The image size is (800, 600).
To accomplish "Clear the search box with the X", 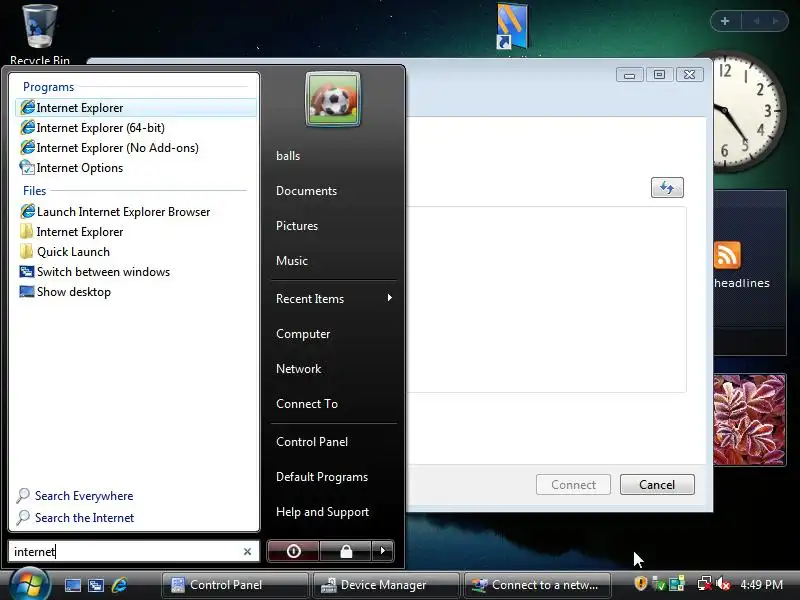I will coord(247,552).
